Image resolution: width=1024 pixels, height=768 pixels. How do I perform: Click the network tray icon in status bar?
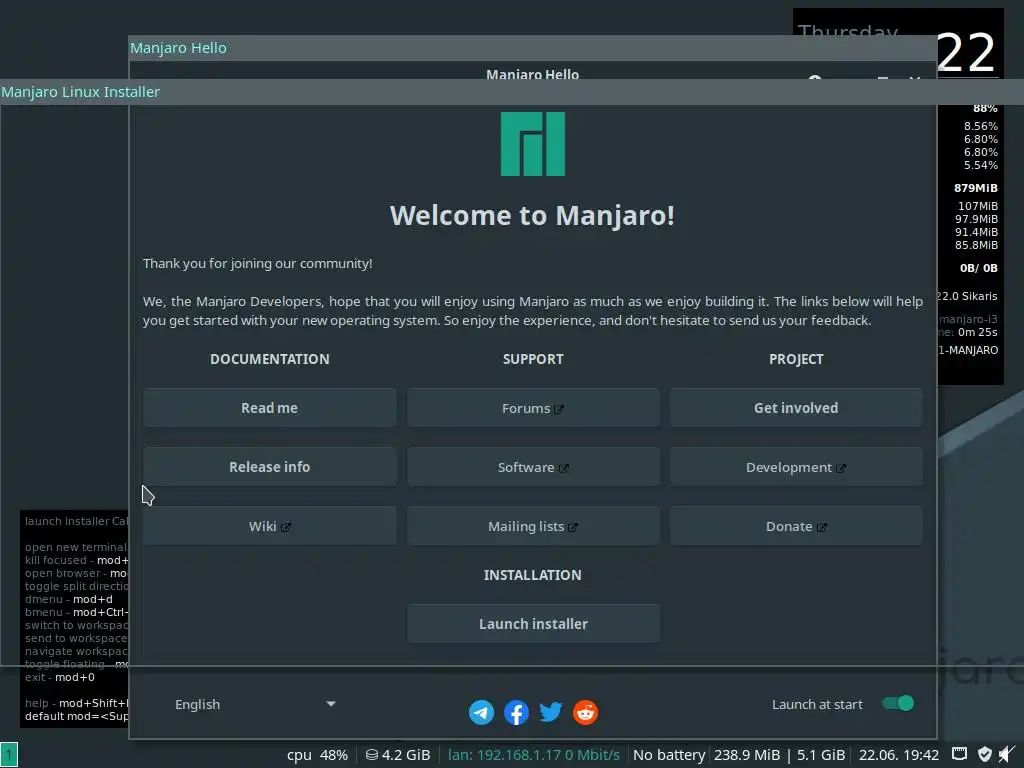pyautogui.click(x=959, y=754)
